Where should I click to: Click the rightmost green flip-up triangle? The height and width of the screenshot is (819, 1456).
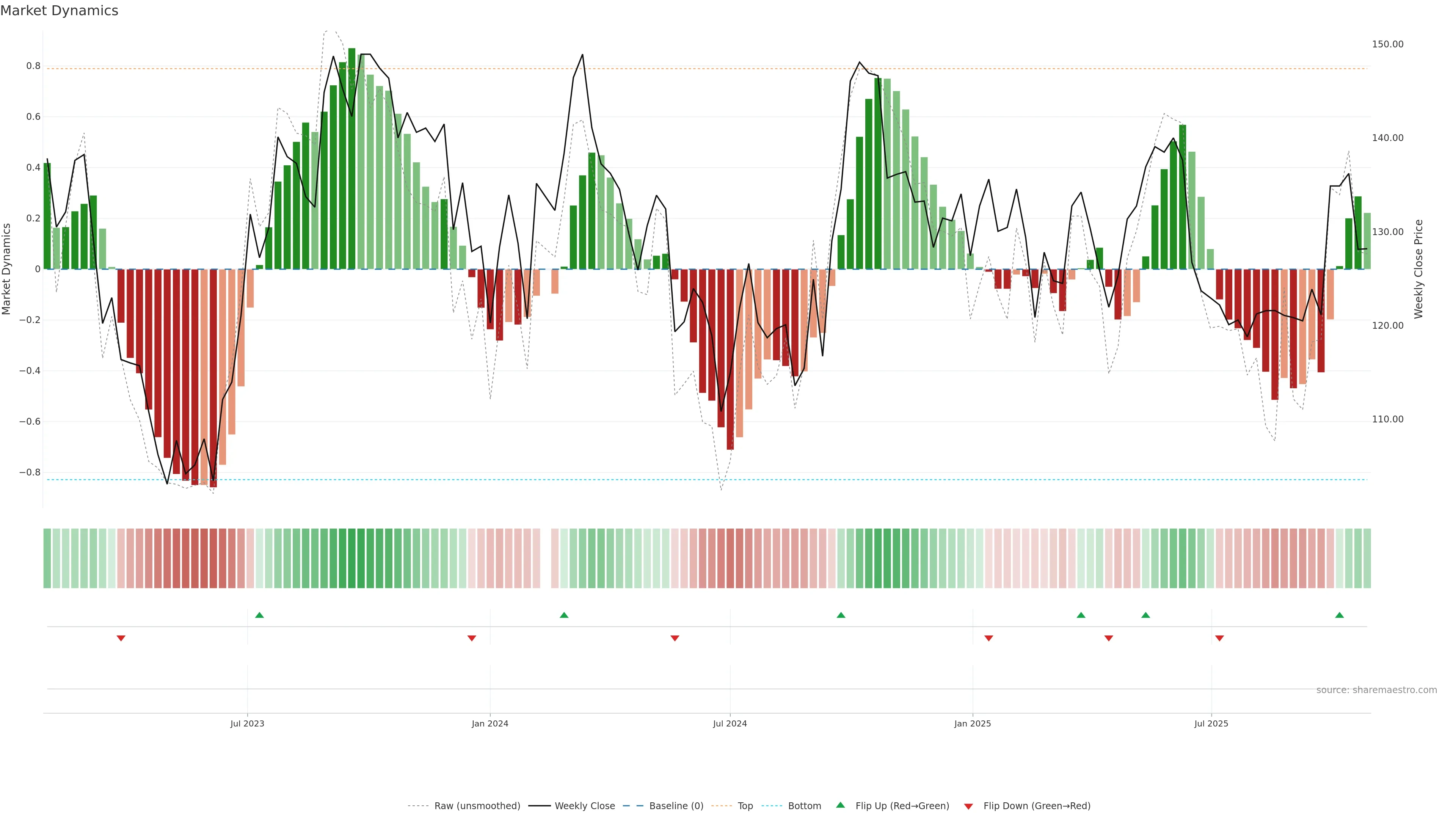point(1340,615)
